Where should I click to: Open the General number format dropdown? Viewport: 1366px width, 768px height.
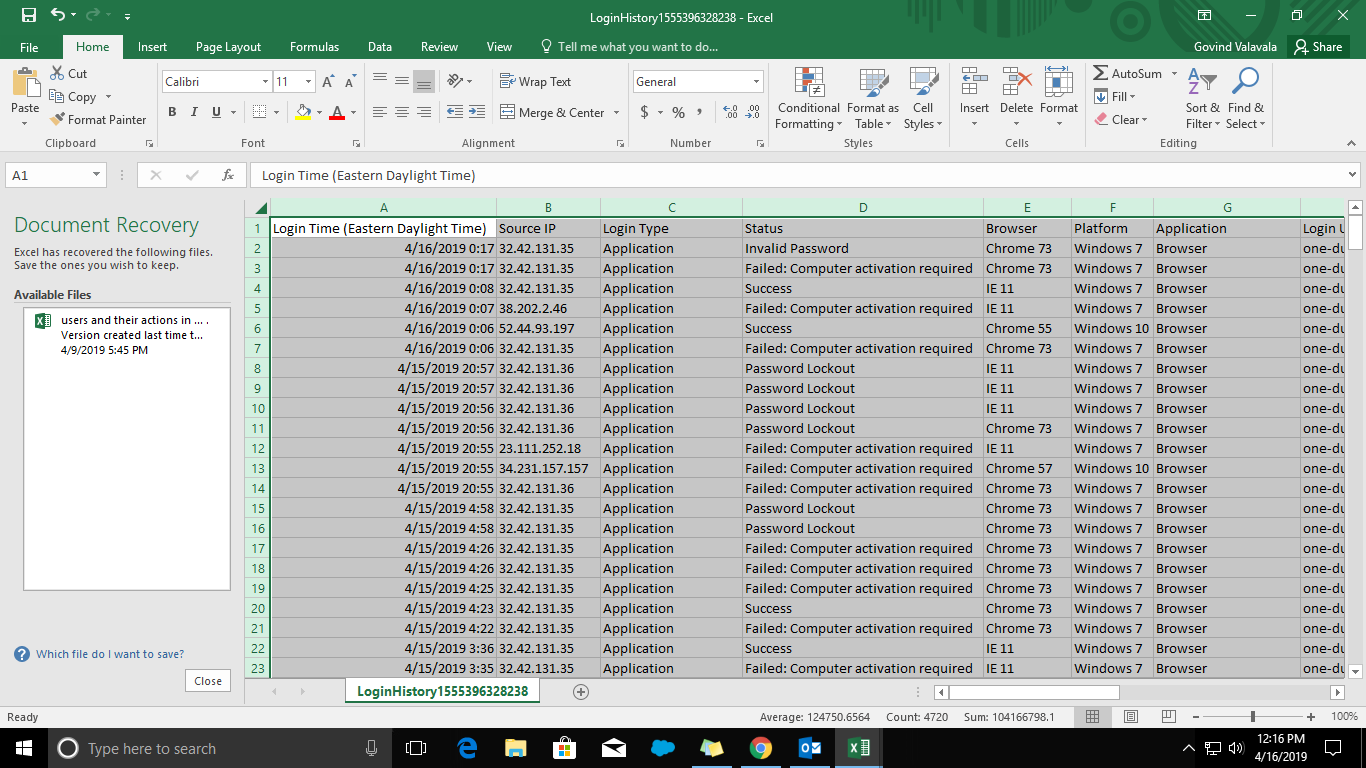tap(756, 81)
